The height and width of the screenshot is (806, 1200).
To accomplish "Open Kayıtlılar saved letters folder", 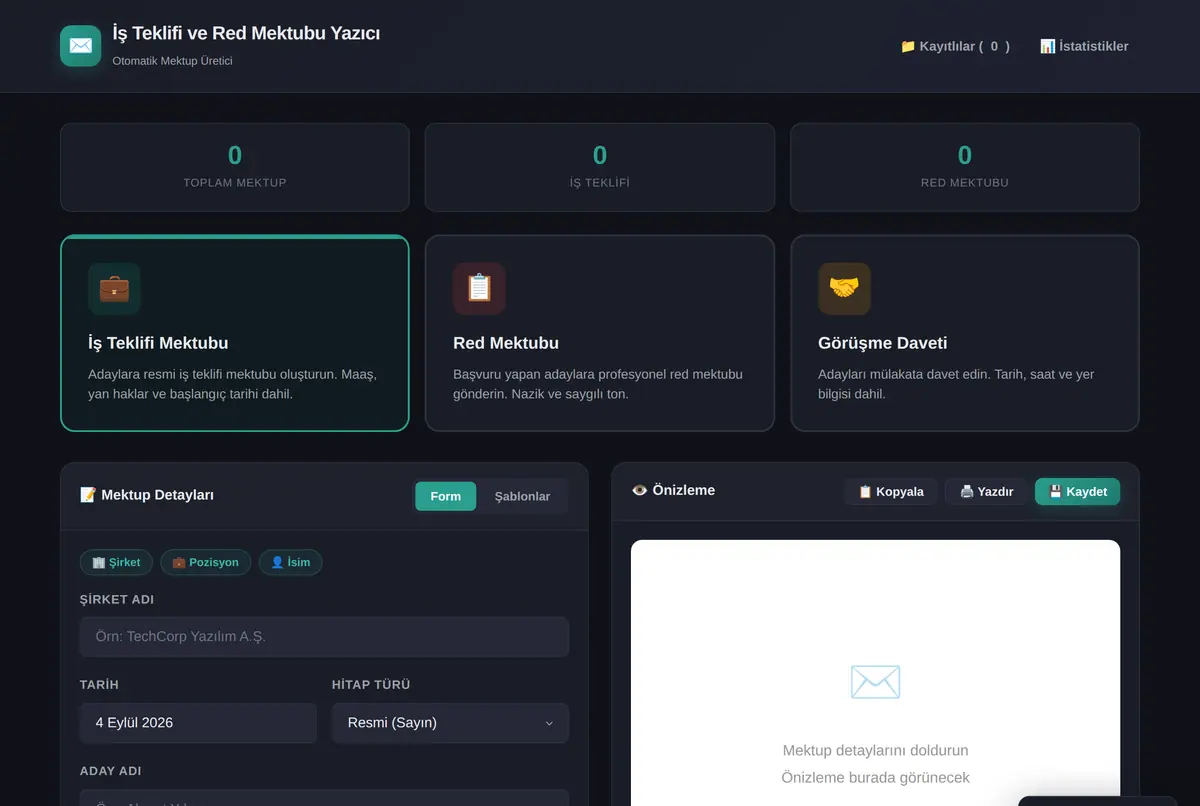I will [955, 46].
